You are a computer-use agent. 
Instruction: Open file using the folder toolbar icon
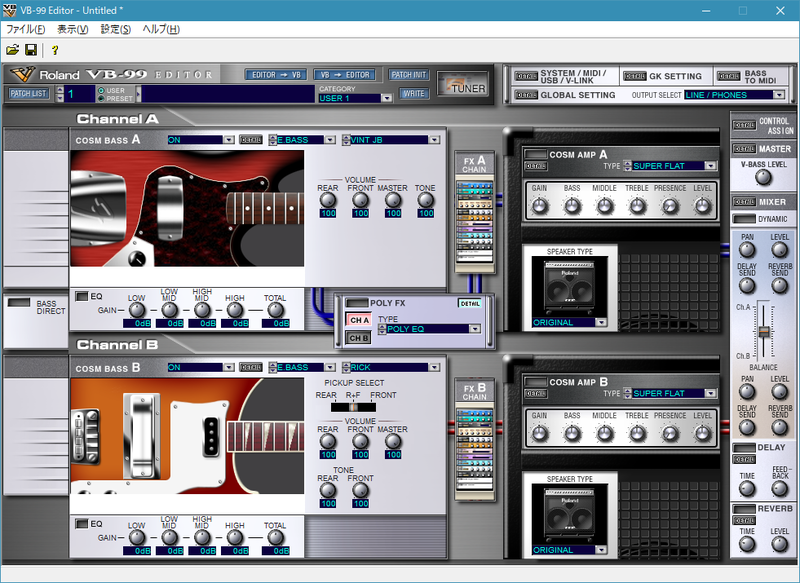tap(12, 50)
